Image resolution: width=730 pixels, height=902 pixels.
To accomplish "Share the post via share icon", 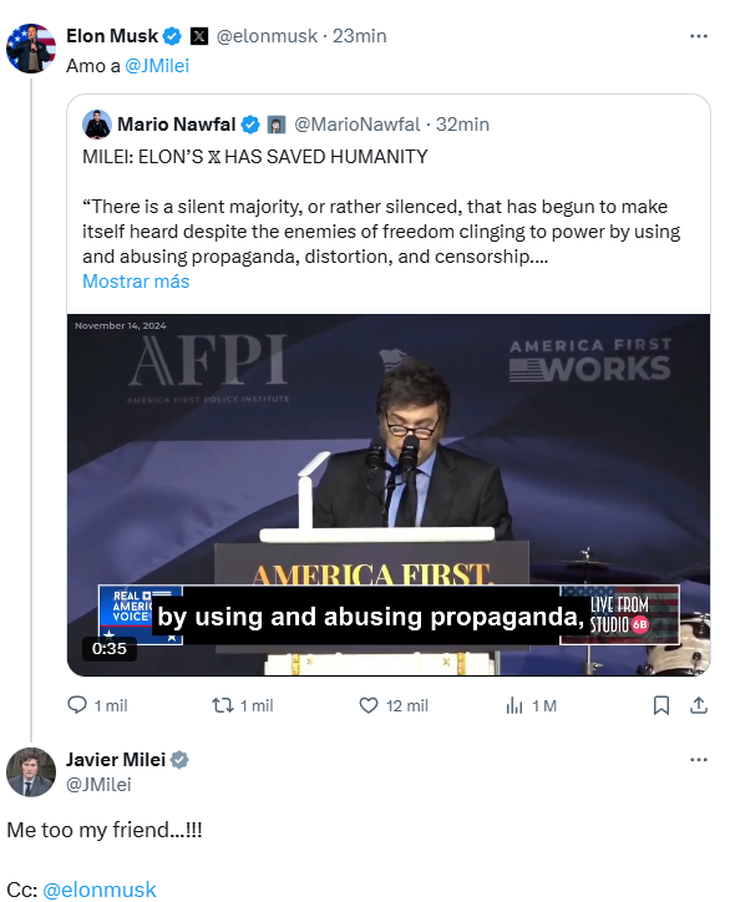I will coord(698,705).
